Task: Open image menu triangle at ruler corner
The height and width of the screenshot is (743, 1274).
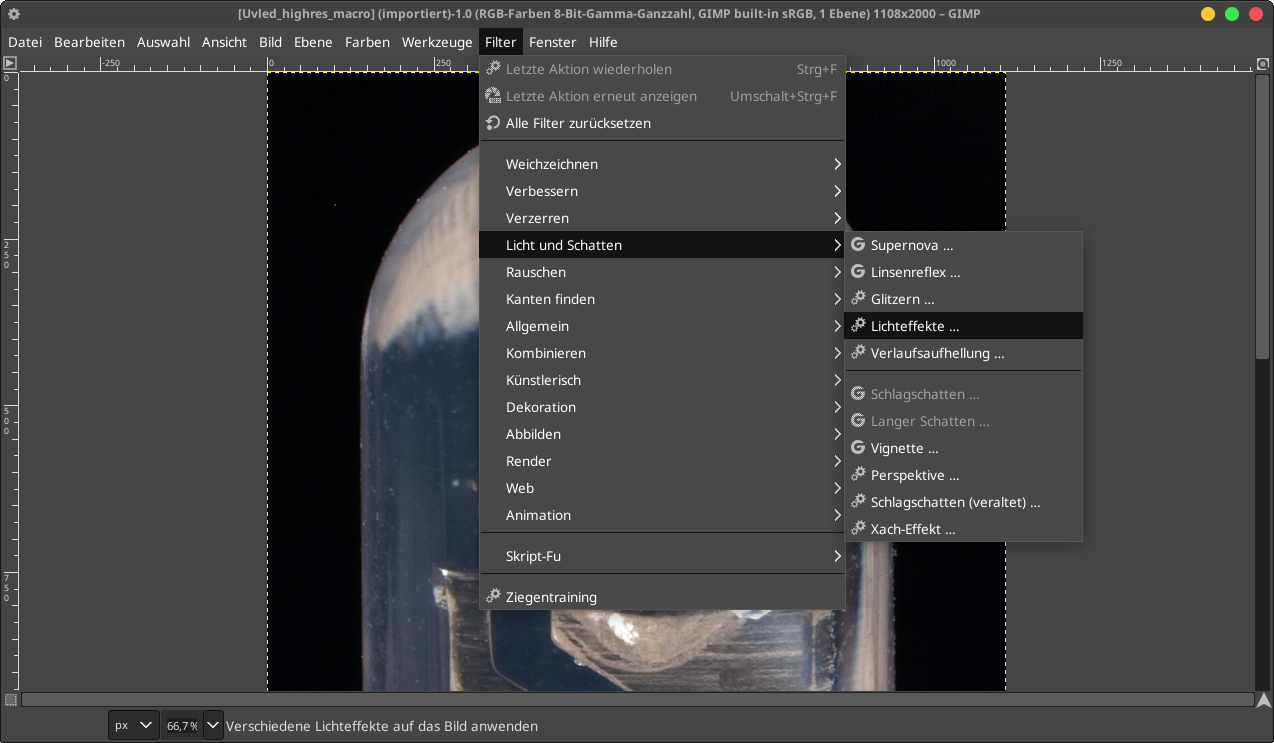Action: [10, 63]
